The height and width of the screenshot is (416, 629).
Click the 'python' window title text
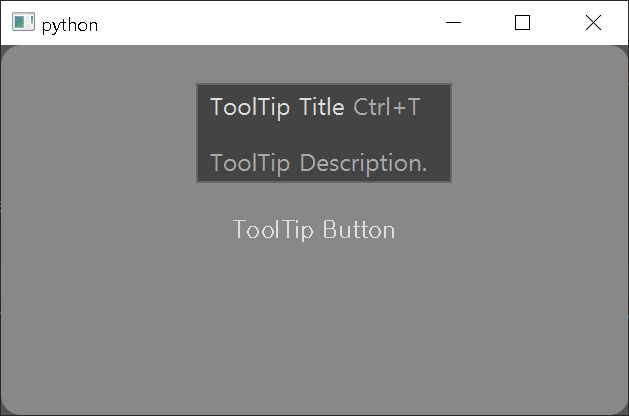coord(70,25)
